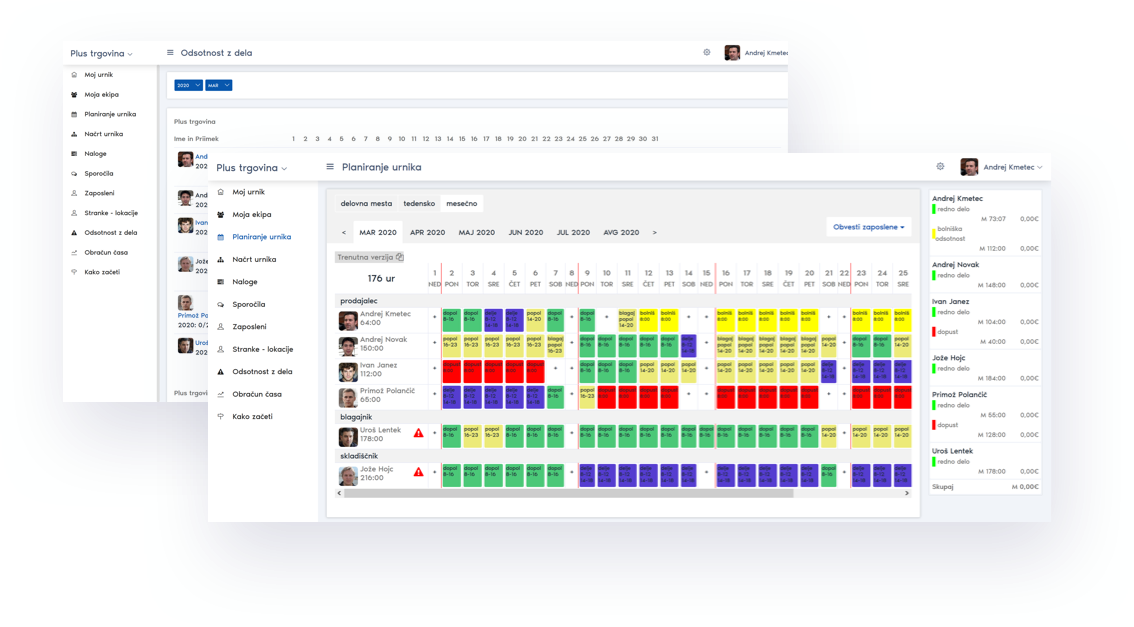Click next months arrow after AVG 2020
Viewport: 1134px width, 627px height.
point(655,232)
